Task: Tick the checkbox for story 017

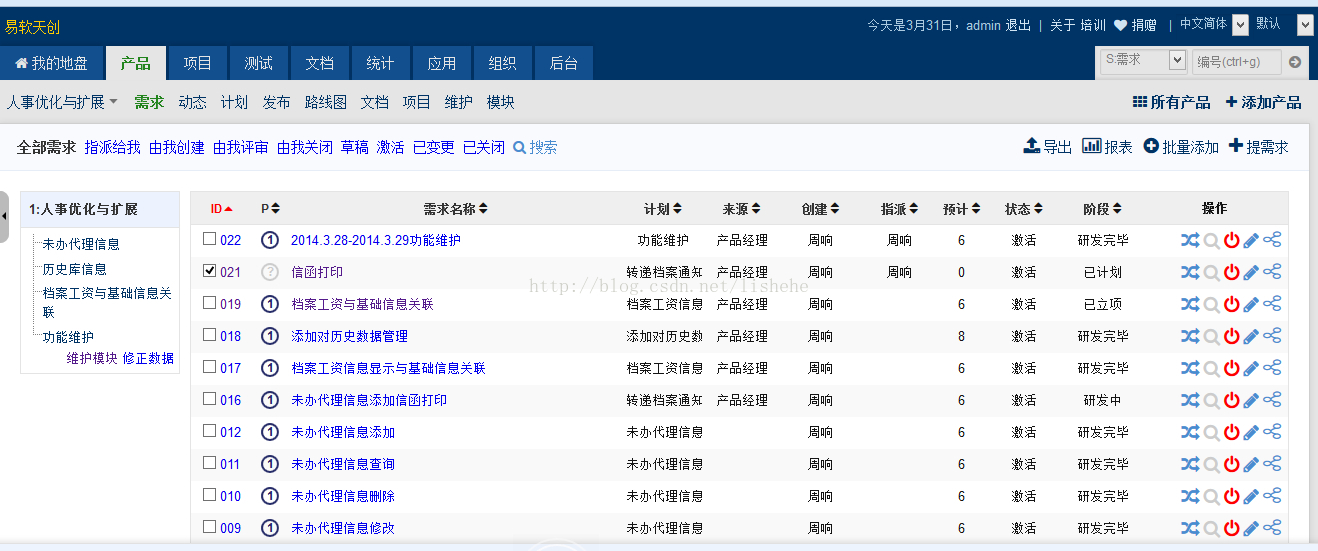Action: [x=209, y=367]
